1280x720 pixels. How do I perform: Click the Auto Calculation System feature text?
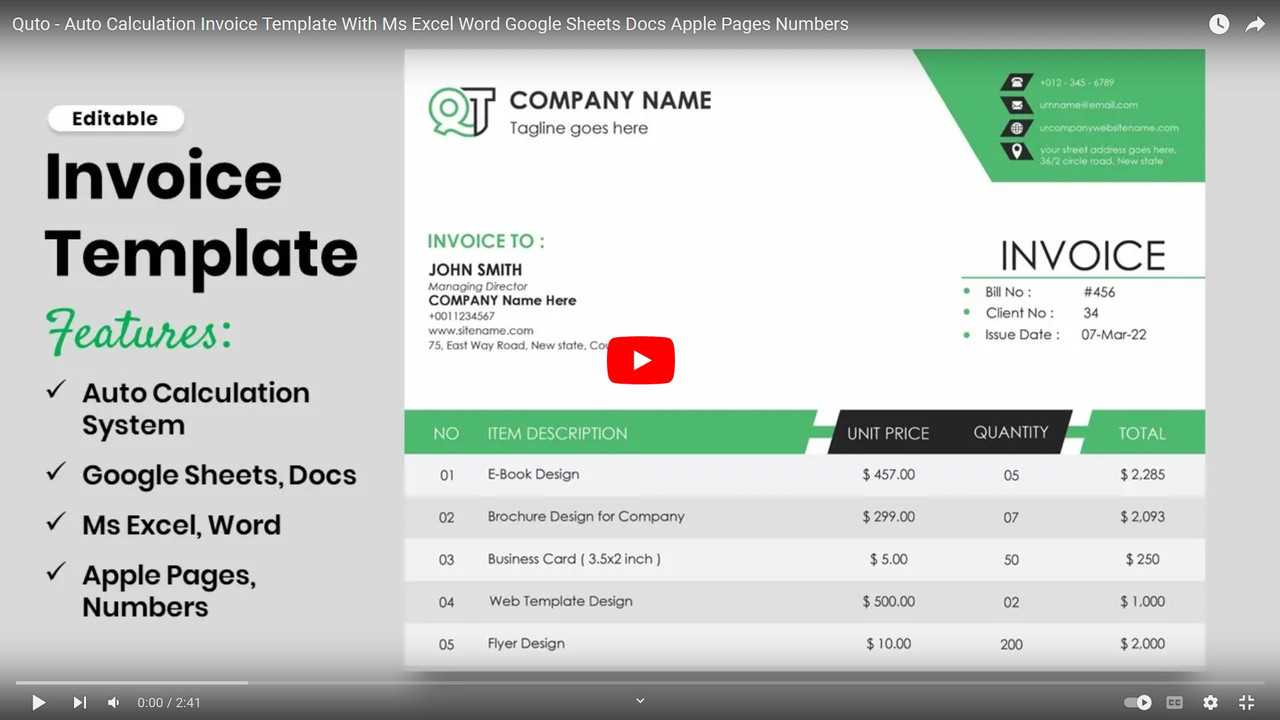(x=196, y=408)
